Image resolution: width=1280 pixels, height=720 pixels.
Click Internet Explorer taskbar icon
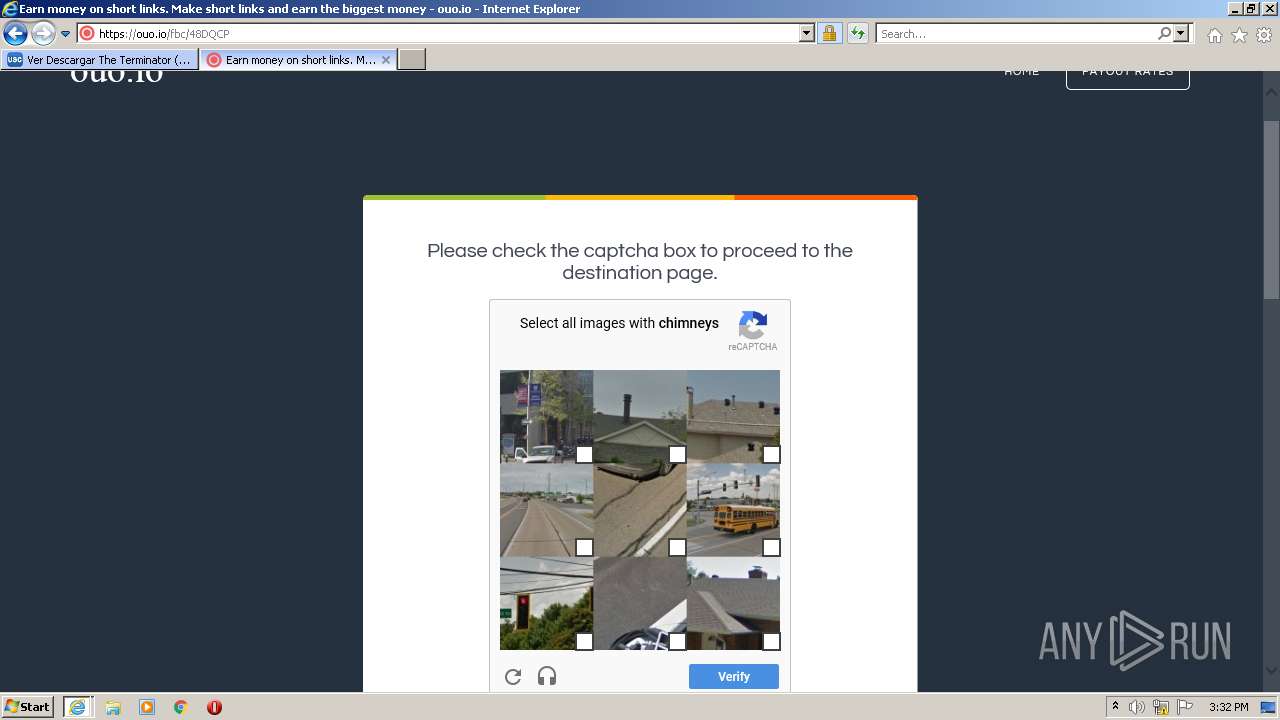click(77, 707)
